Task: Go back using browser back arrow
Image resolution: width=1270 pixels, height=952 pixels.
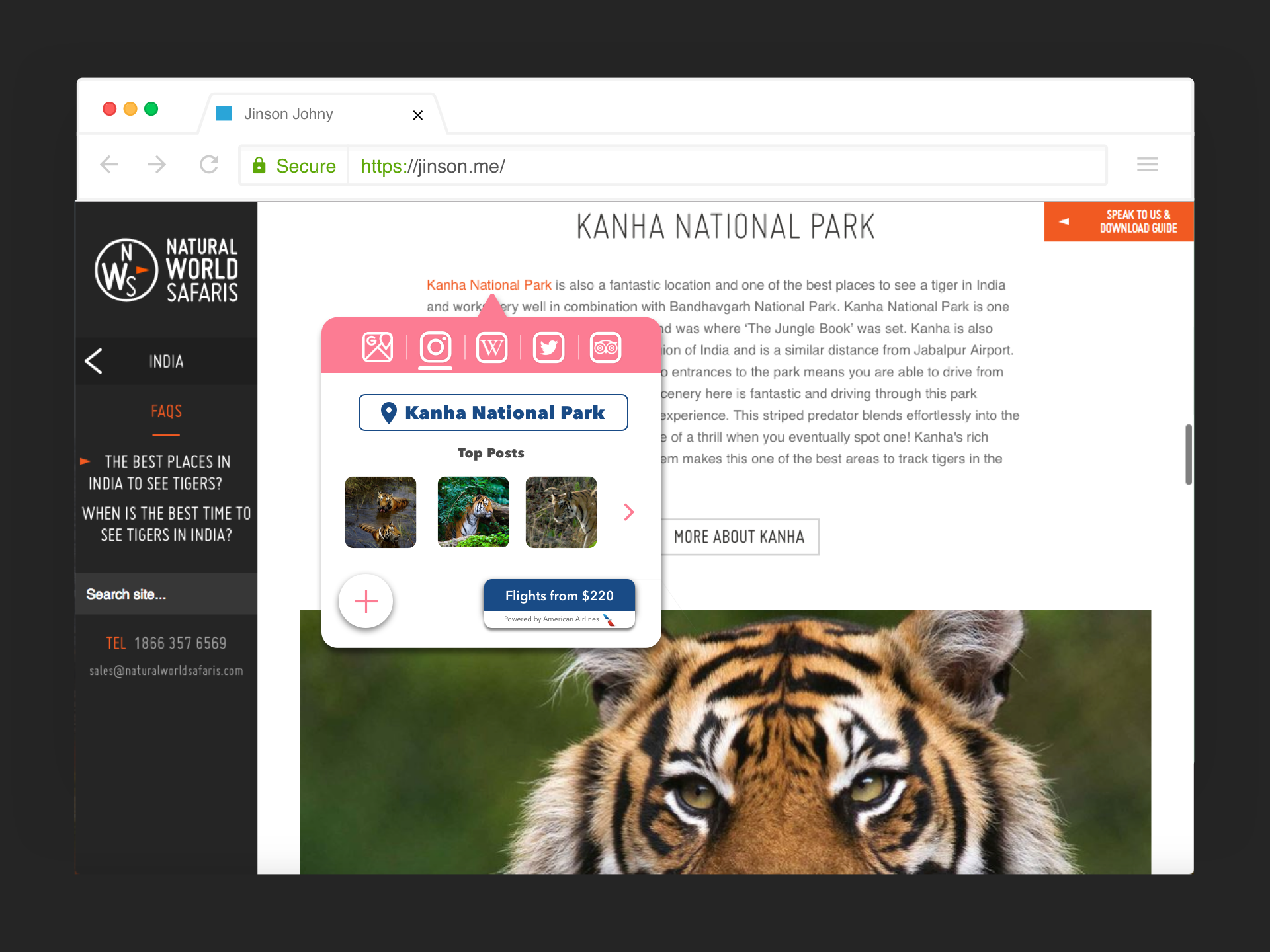Action: pyautogui.click(x=109, y=165)
